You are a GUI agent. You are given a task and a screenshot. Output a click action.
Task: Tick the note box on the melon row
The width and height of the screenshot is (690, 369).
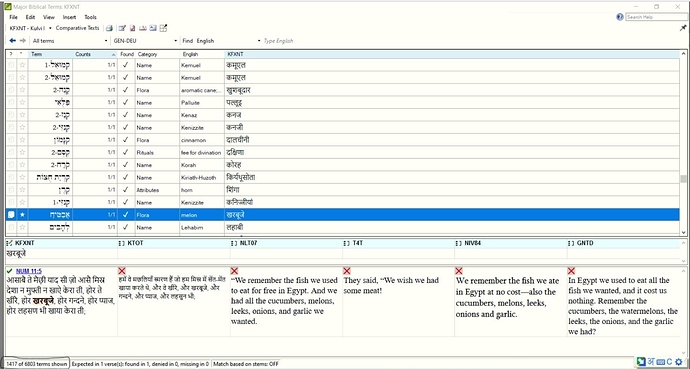click(11, 215)
